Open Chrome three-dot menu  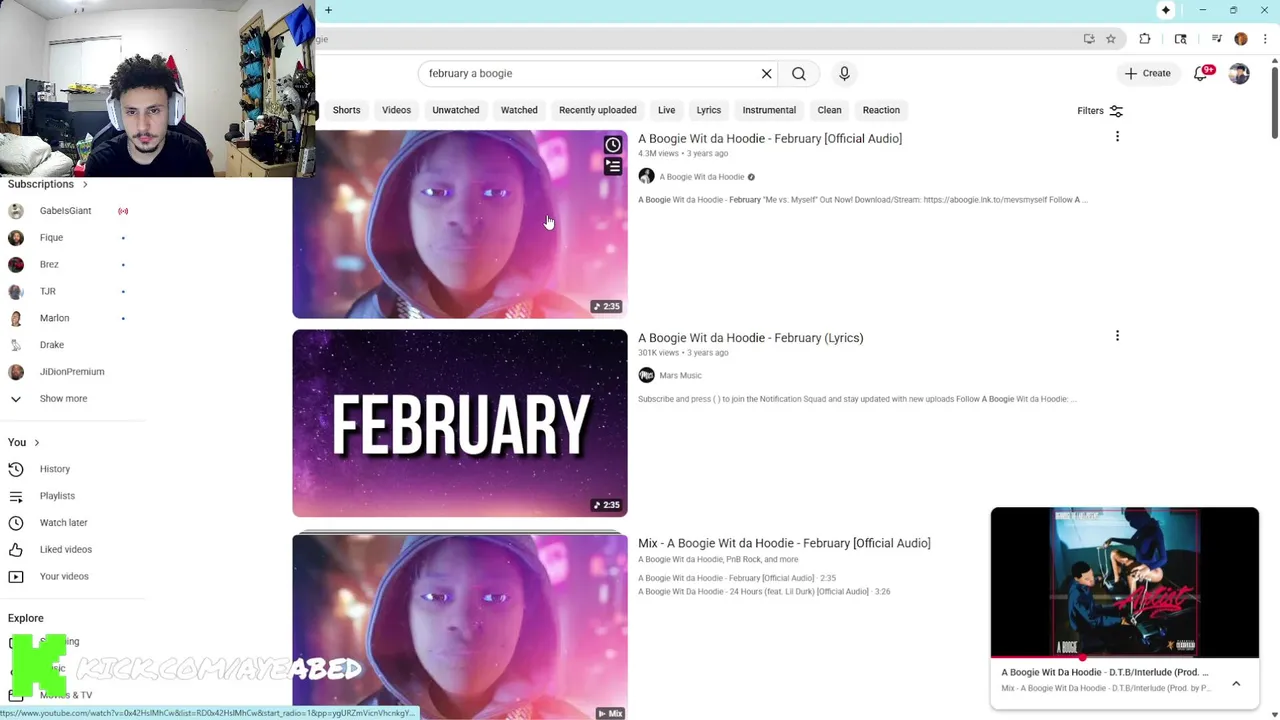coord(1265,39)
